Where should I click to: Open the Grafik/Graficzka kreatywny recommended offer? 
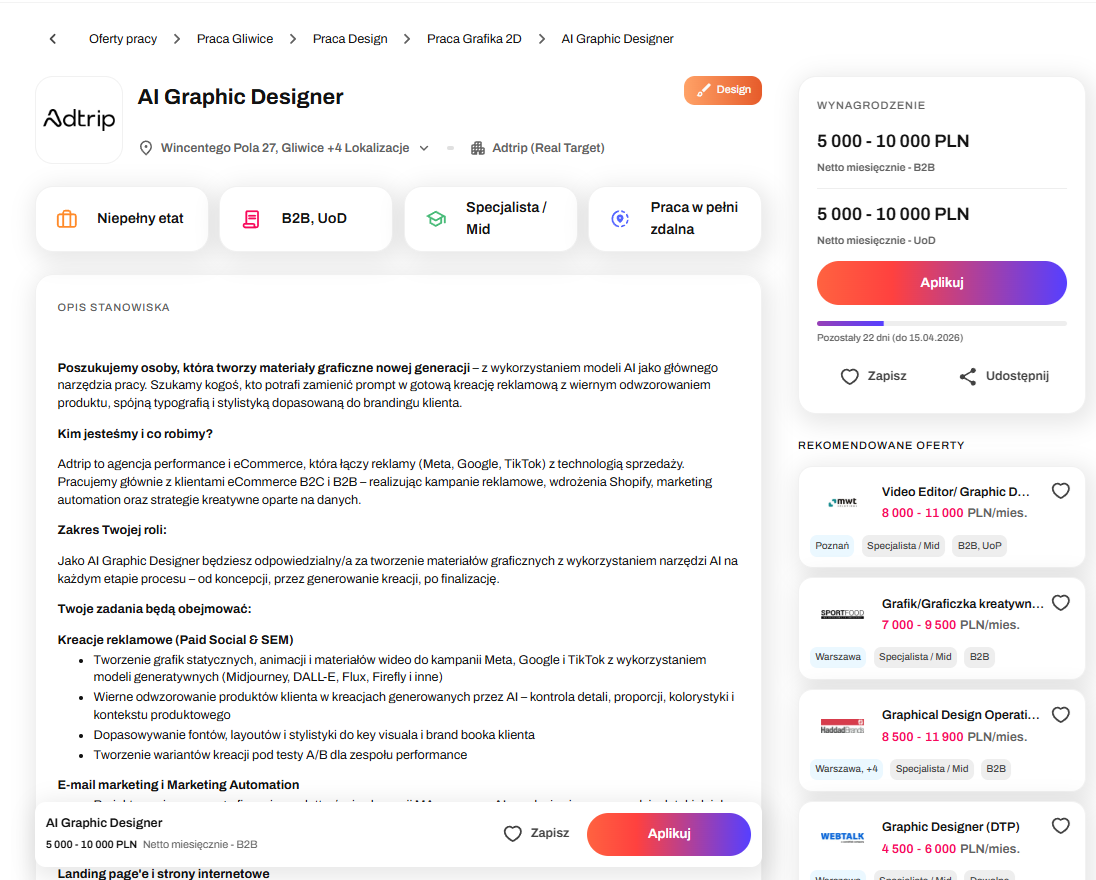(x=962, y=604)
